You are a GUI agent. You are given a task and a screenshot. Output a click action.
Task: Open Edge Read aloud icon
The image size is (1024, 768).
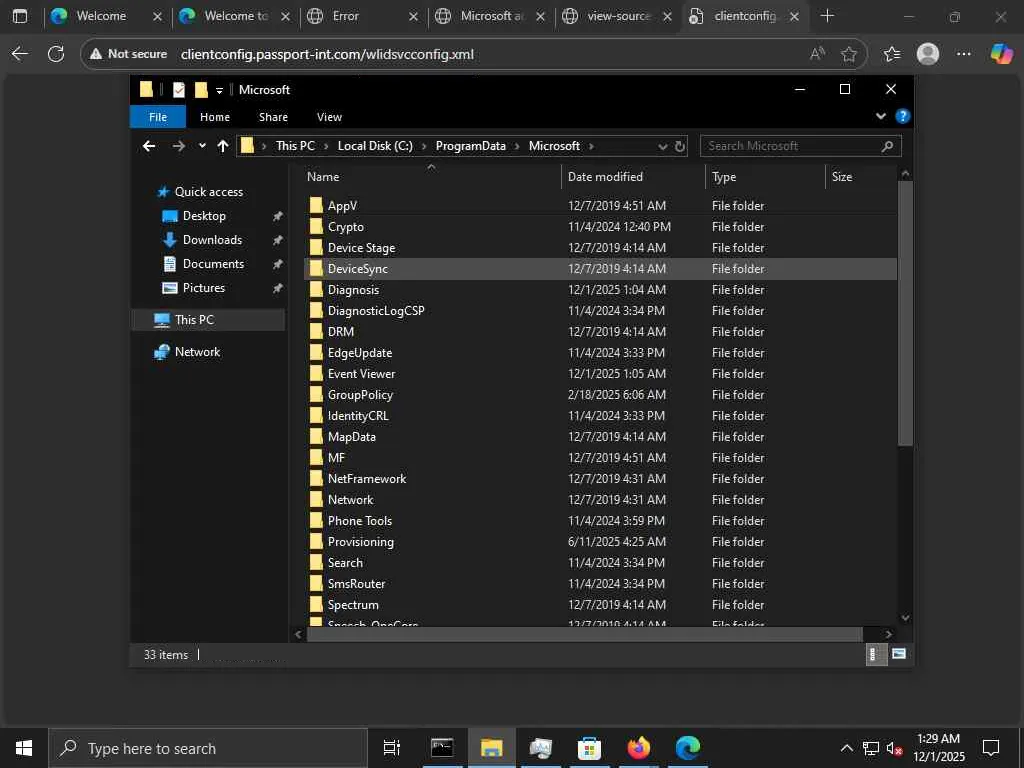tap(817, 54)
